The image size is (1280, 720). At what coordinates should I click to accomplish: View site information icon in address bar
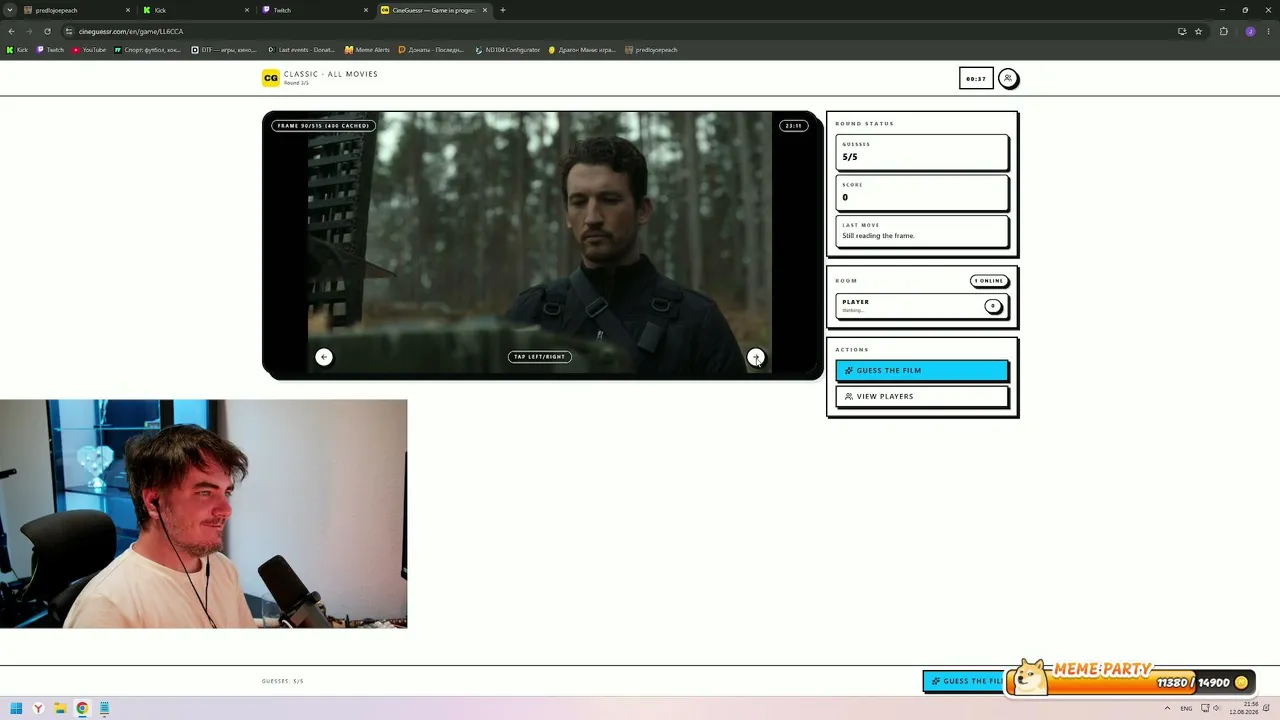click(69, 31)
